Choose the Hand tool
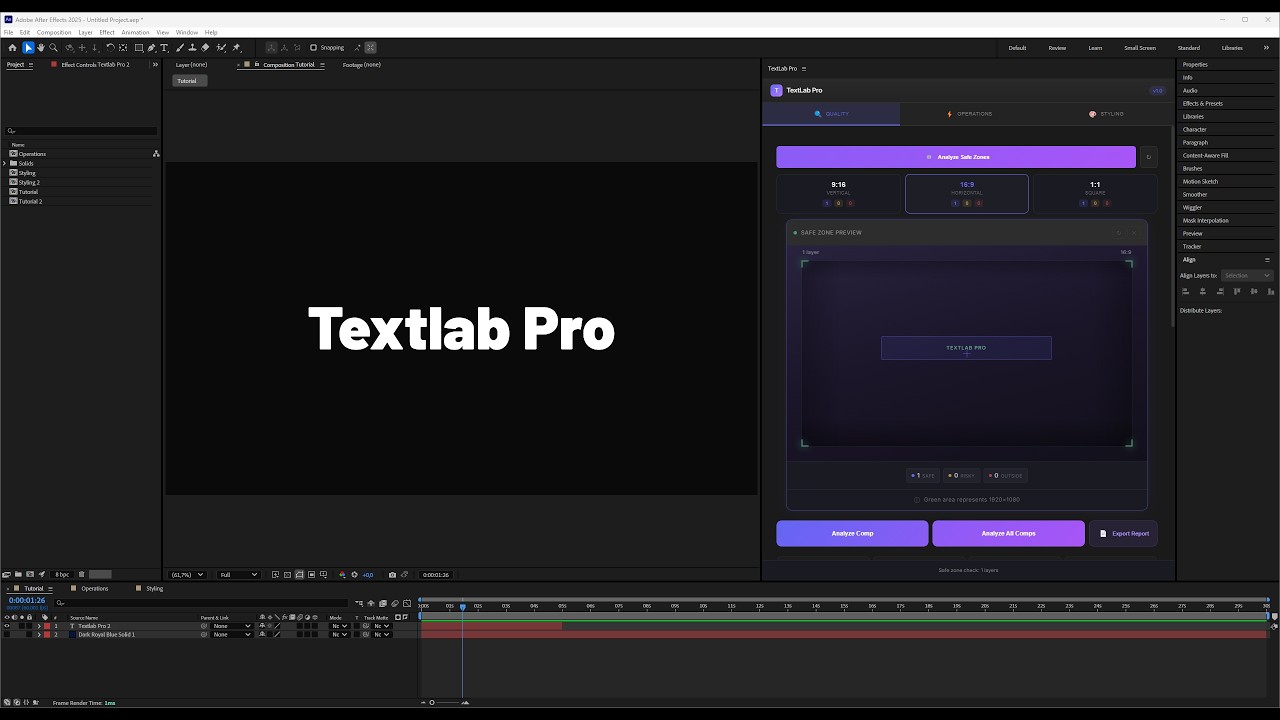The width and height of the screenshot is (1280, 720). (41, 48)
